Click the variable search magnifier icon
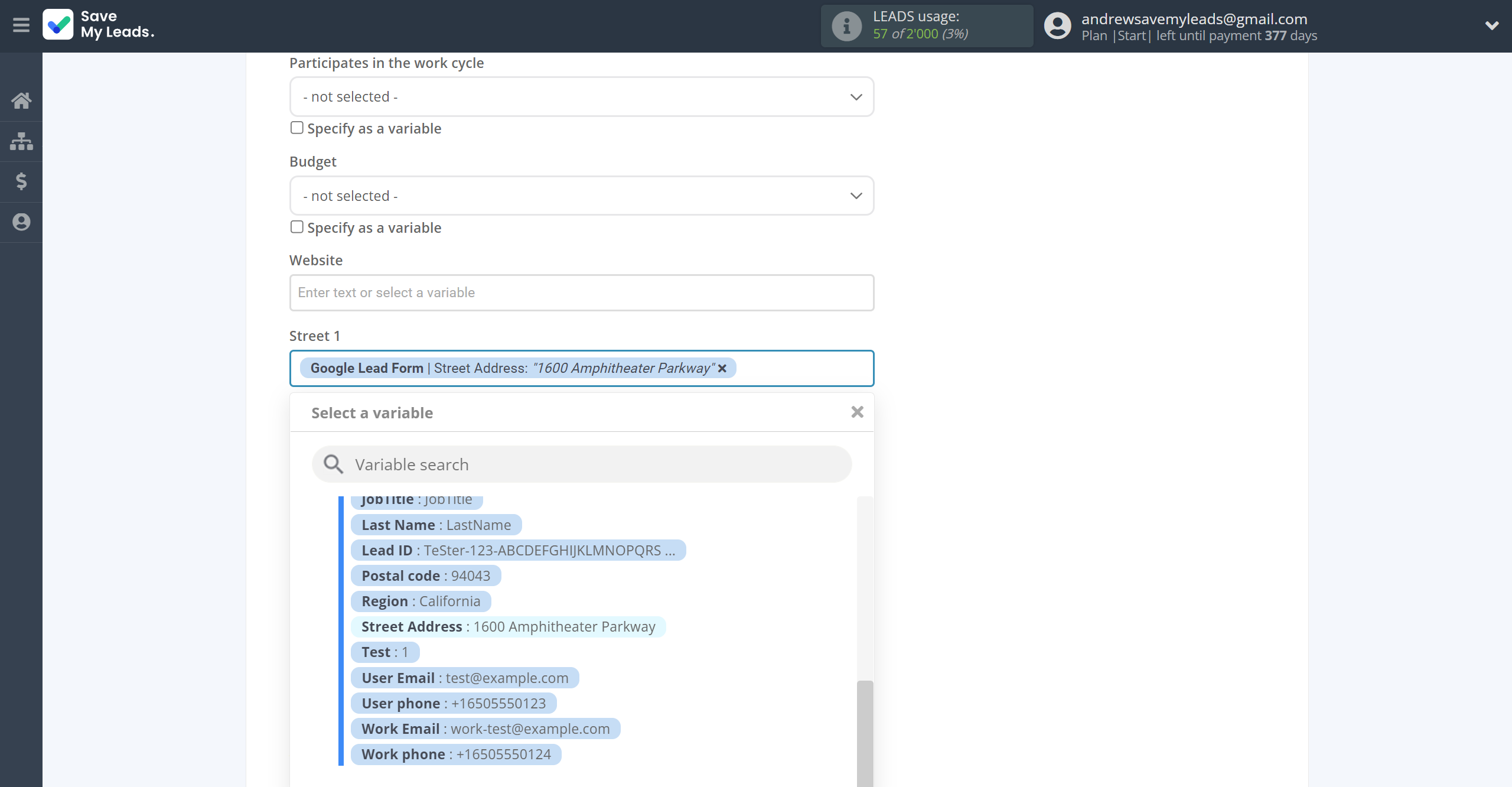 pyautogui.click(x=333, y=464)
